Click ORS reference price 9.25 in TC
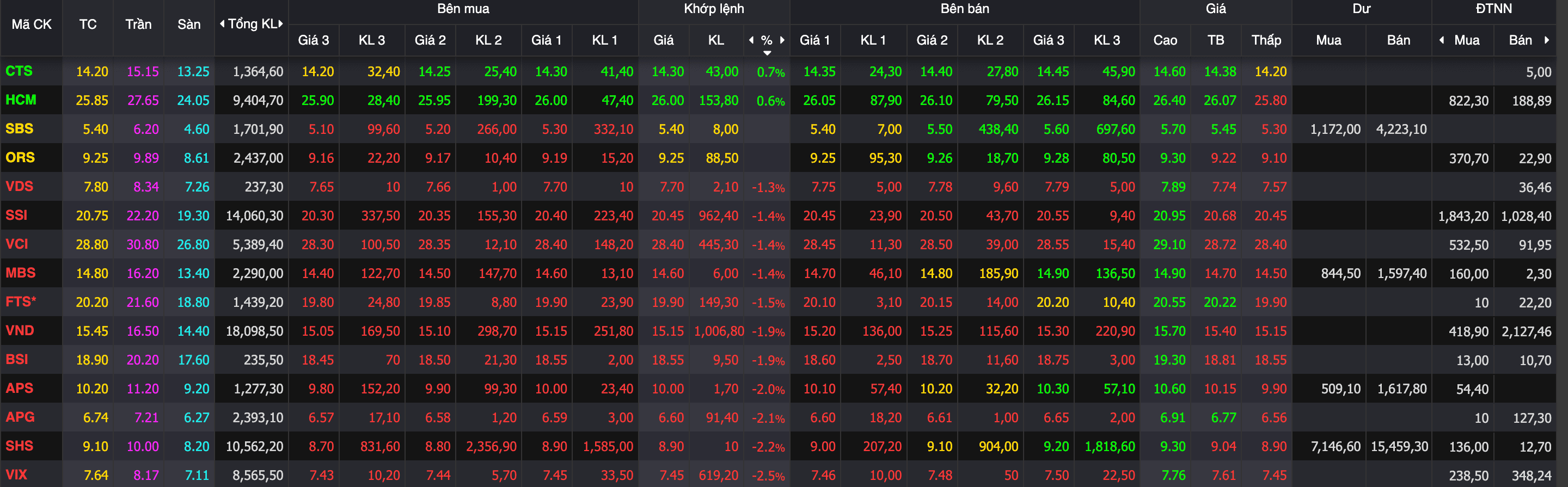This screenshot has height=487, width=1568. coord(96,158)
